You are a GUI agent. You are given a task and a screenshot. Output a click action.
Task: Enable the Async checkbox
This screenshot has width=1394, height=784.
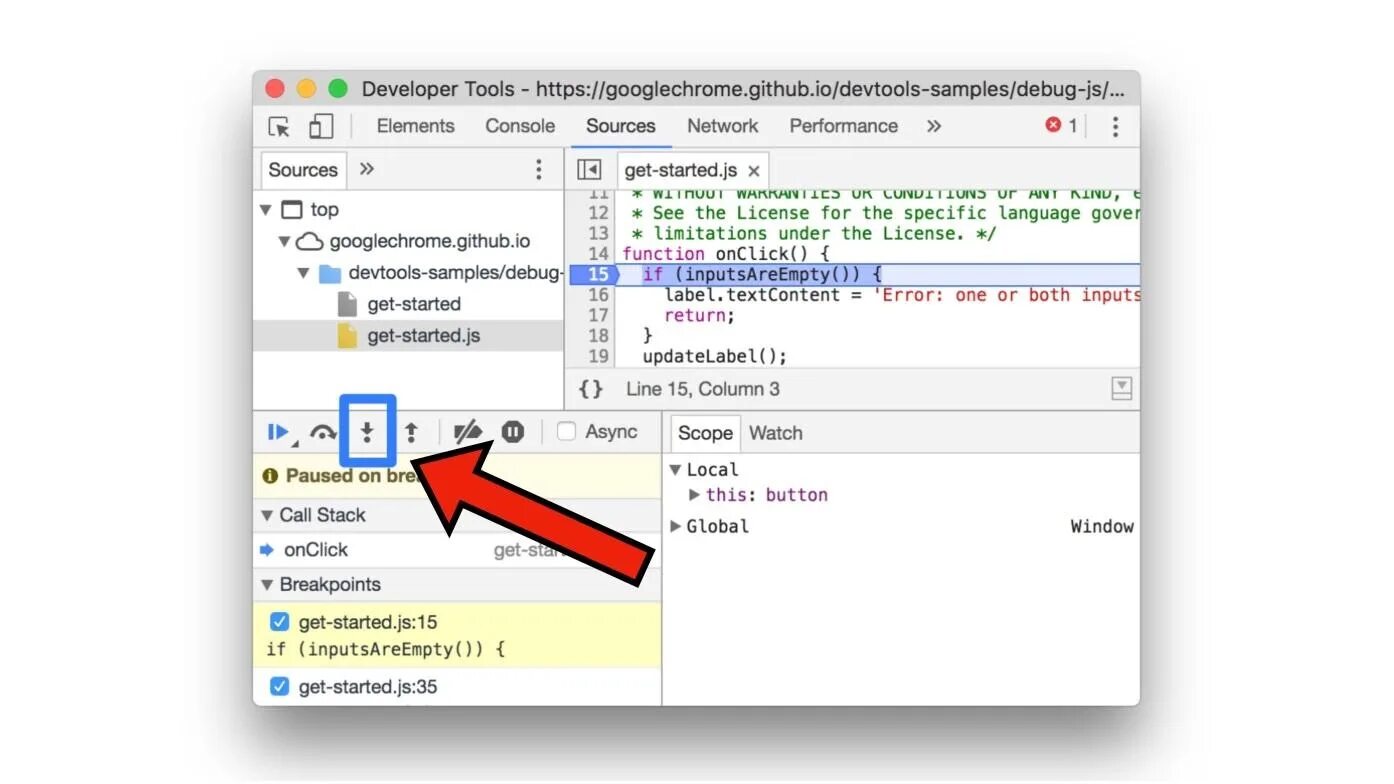[x=566, y=431]
